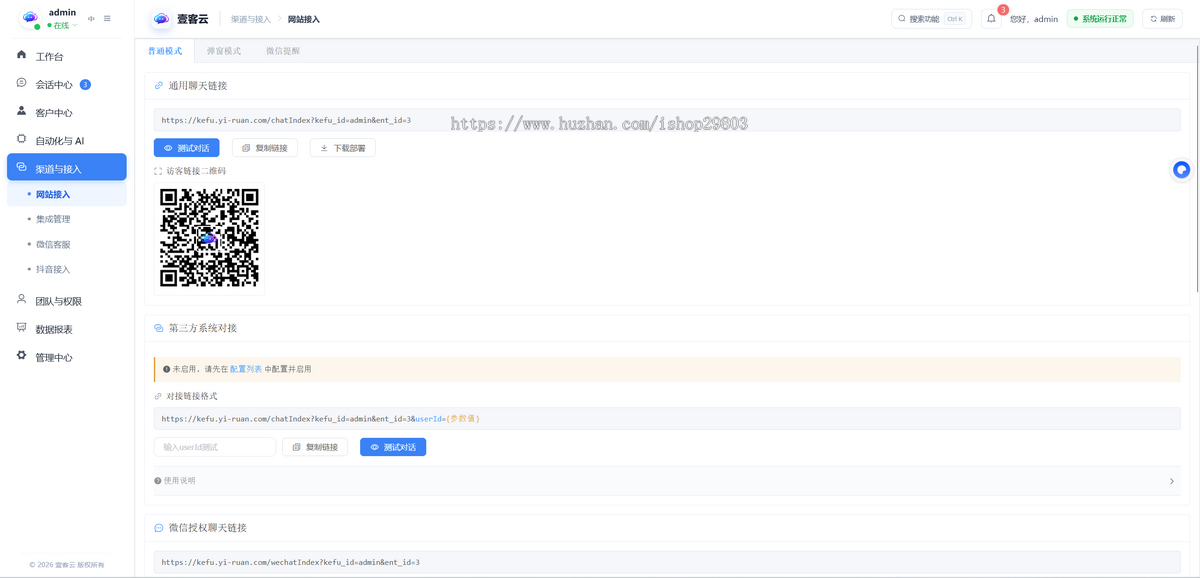Image resolution: width=1200 pixels, height=578 pixels.
Task: Click the © 2026 壹客云 版权所有 footer text
Action: coord(67,565)
